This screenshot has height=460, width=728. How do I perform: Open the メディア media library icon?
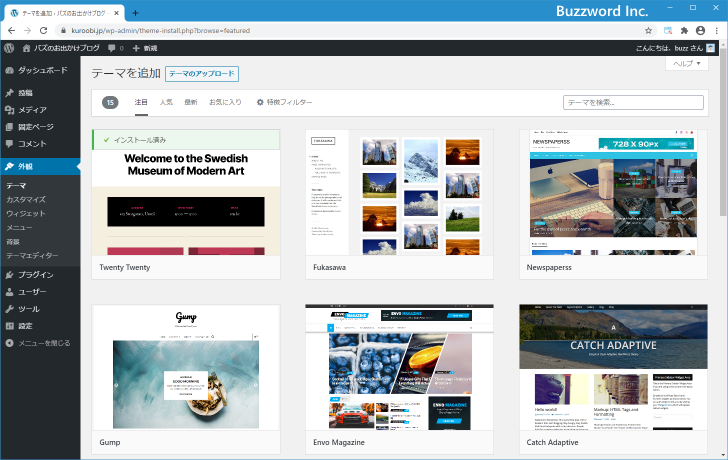9,110
